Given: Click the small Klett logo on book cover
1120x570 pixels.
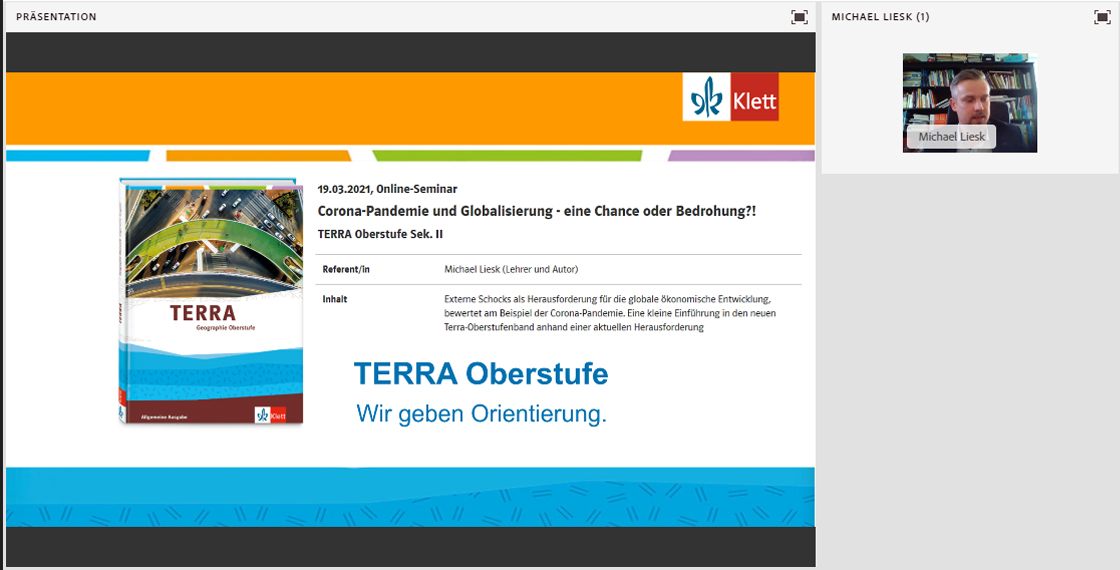Looking at the screenshot, I should 271,415.
